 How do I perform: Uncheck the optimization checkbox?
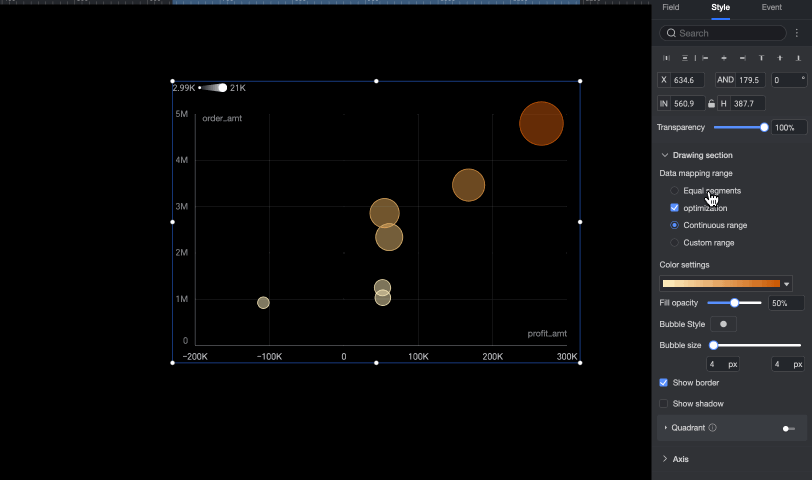pos(674,208)
